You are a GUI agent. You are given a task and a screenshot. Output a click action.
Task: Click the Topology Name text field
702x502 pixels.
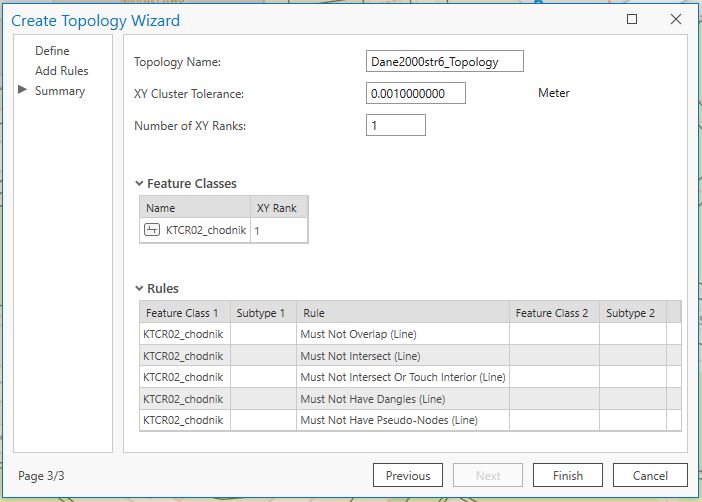(445, 62)
